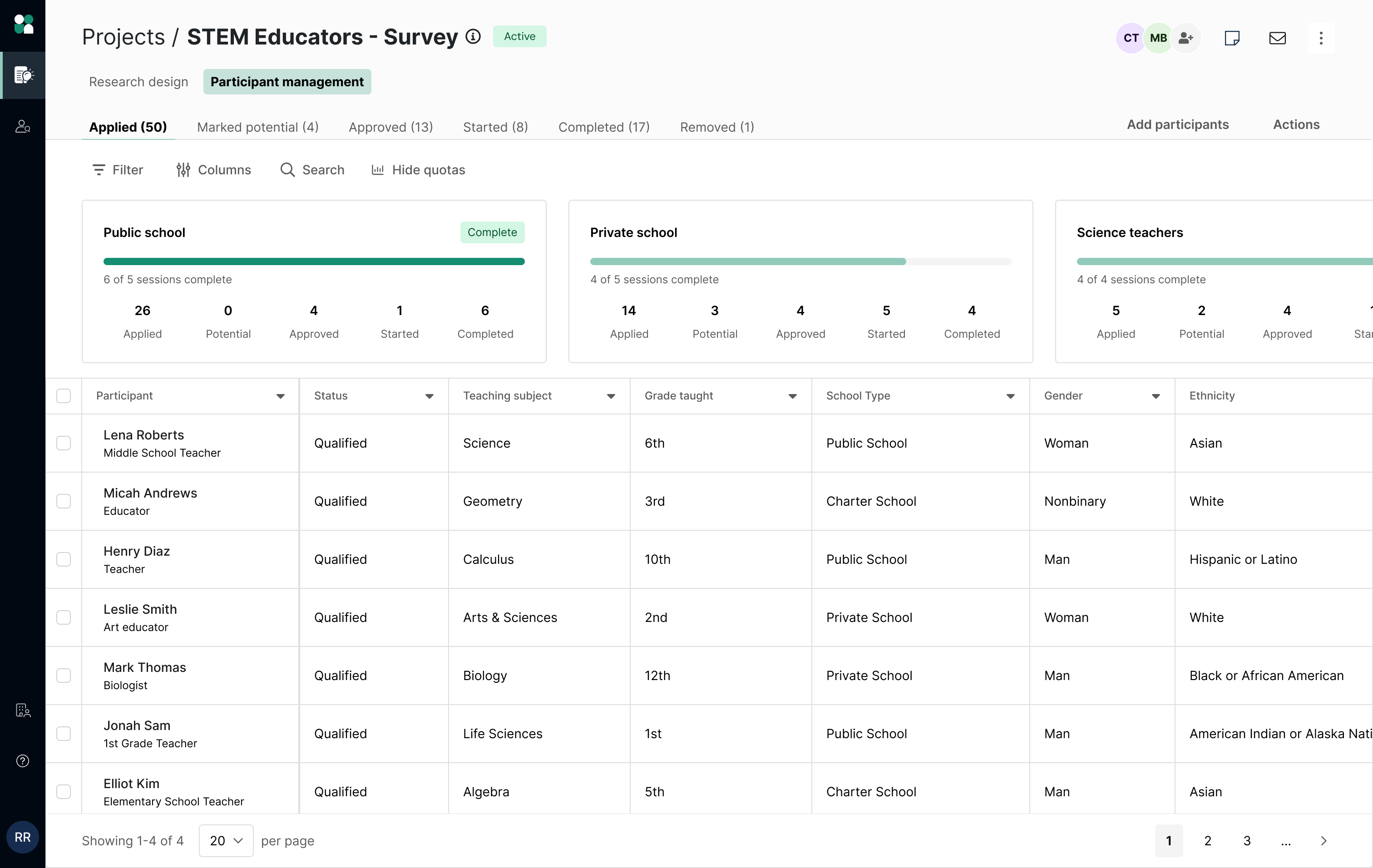Open the Research design tab
This screenshot has height=868, width=1373.
pos(138,82)
